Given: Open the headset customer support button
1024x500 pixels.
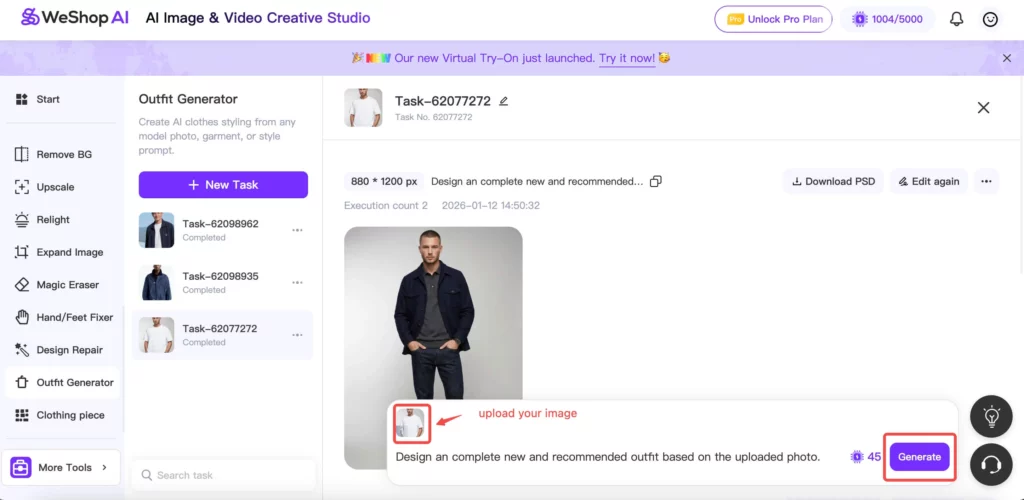Looking at the screenshot, I should (991, 464).
